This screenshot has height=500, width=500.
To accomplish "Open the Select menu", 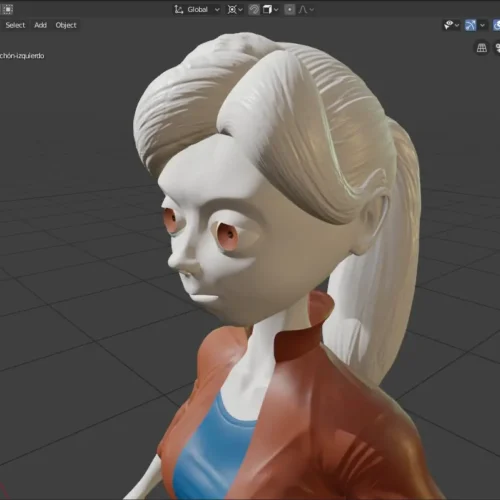I will tap(15, 25).
